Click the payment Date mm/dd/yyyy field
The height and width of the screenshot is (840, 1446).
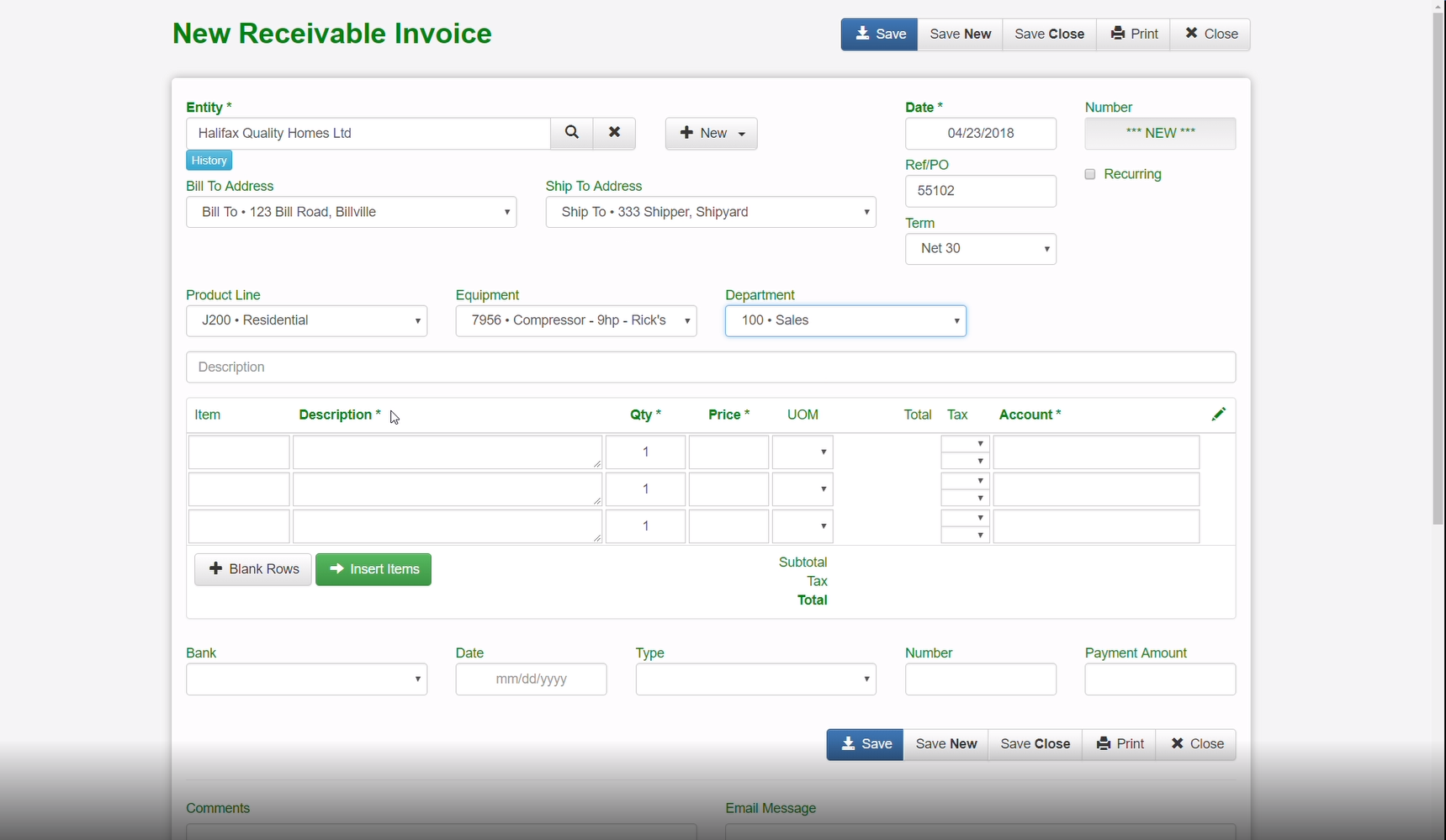532,679
